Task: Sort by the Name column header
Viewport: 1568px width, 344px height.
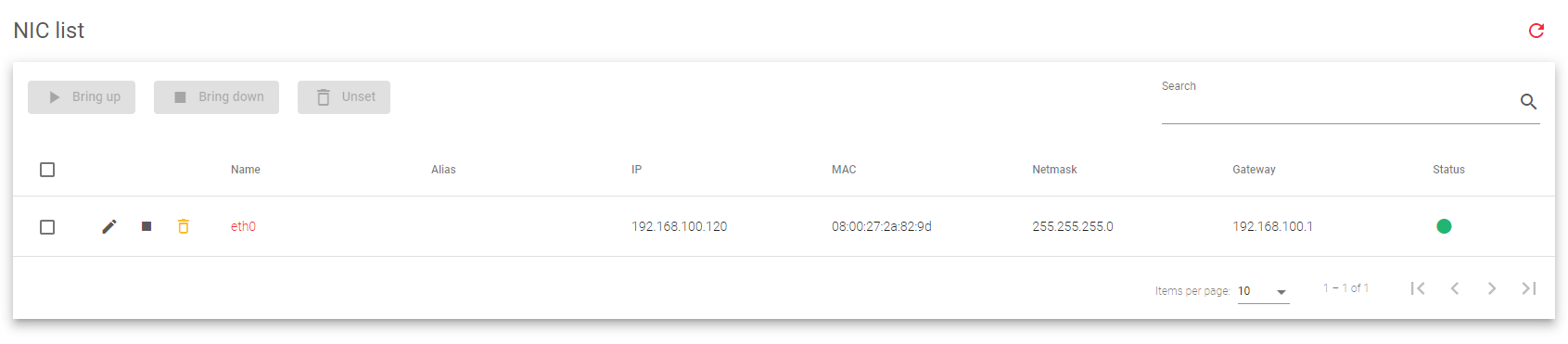Action: pos(246,170)
